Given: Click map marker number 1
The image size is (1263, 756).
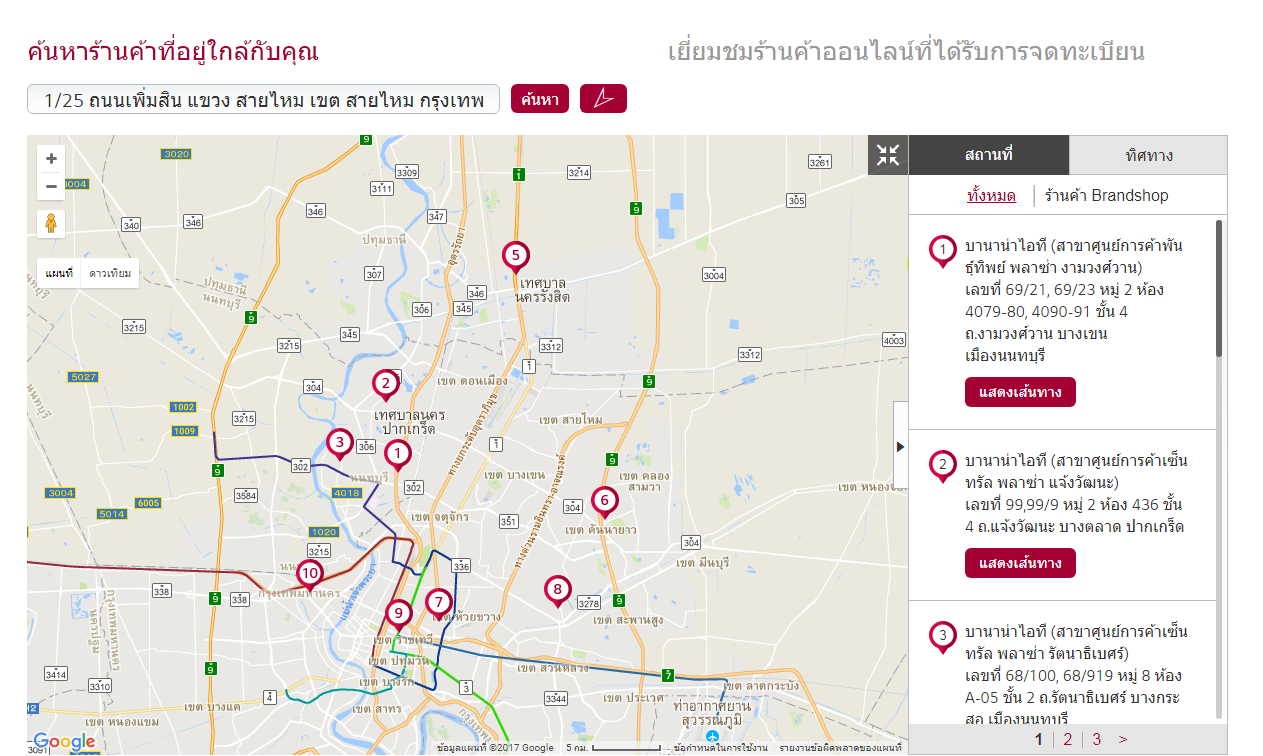Looking at the screenshot, I should point(398,456).
